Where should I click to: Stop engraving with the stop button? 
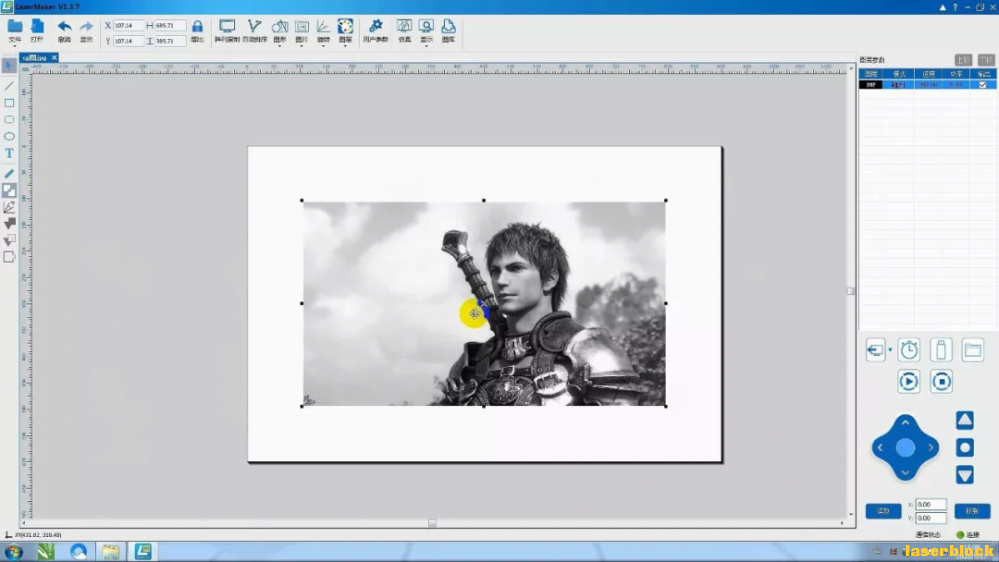pos(941,382)
